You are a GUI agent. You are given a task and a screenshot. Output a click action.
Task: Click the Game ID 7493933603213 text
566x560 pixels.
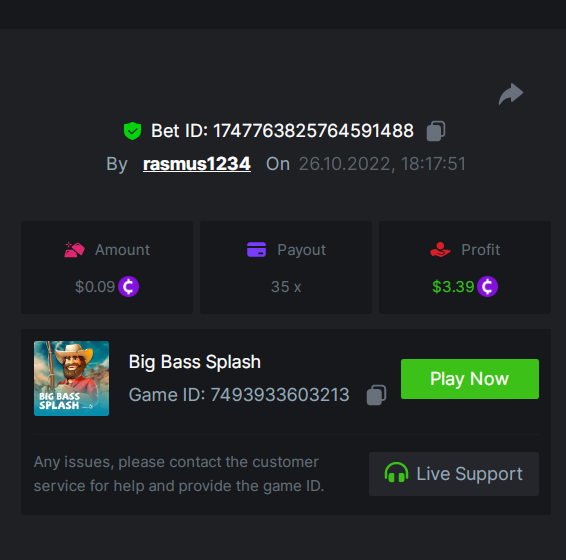[239, 395]
